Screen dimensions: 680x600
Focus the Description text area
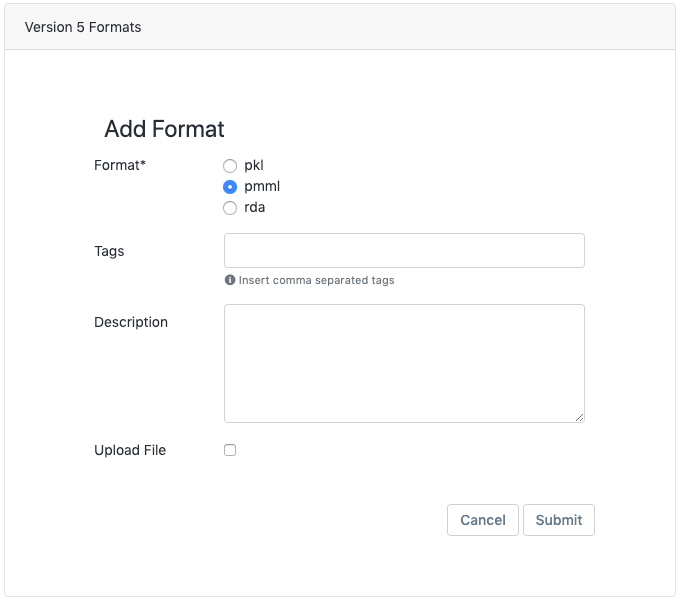coord(404,363)
